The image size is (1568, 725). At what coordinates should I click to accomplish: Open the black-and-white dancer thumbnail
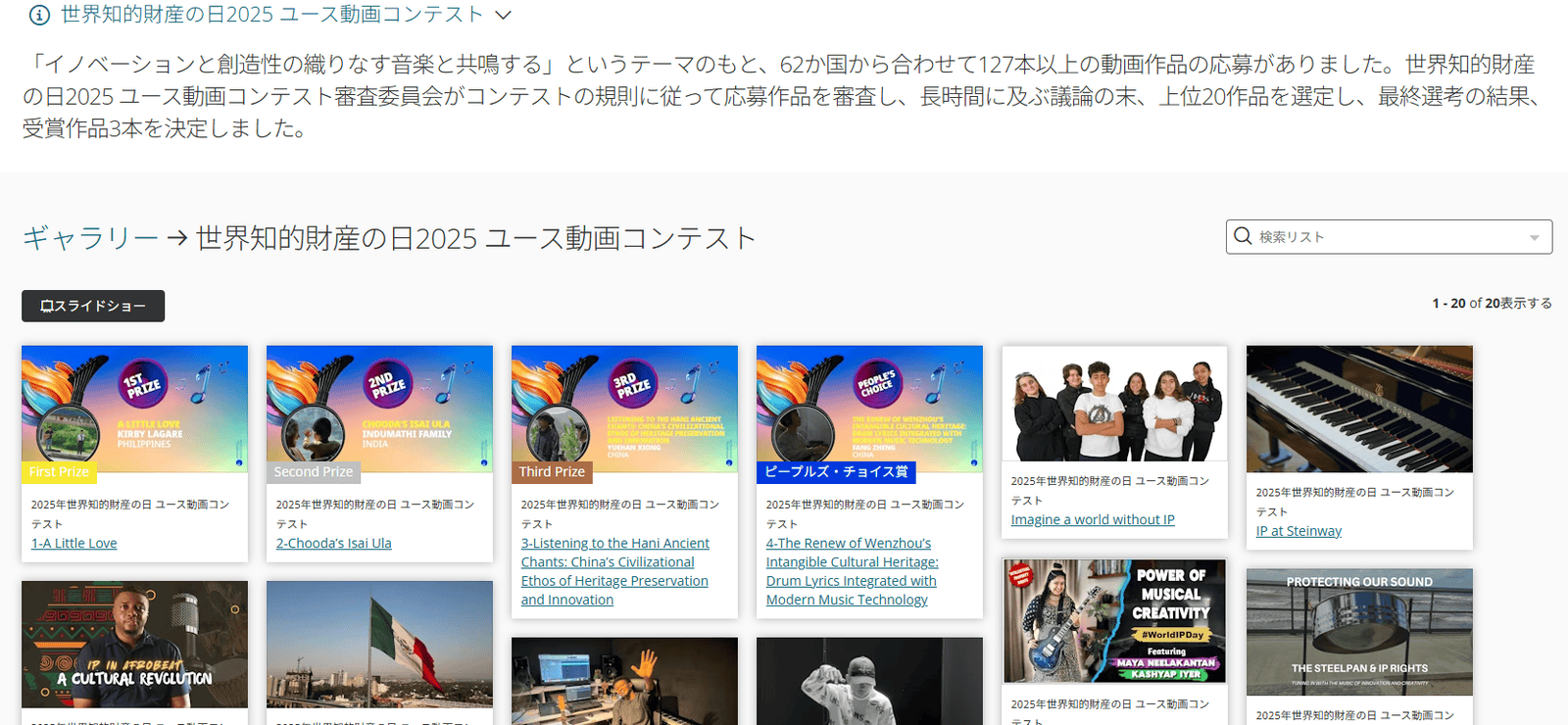point(869,681)
